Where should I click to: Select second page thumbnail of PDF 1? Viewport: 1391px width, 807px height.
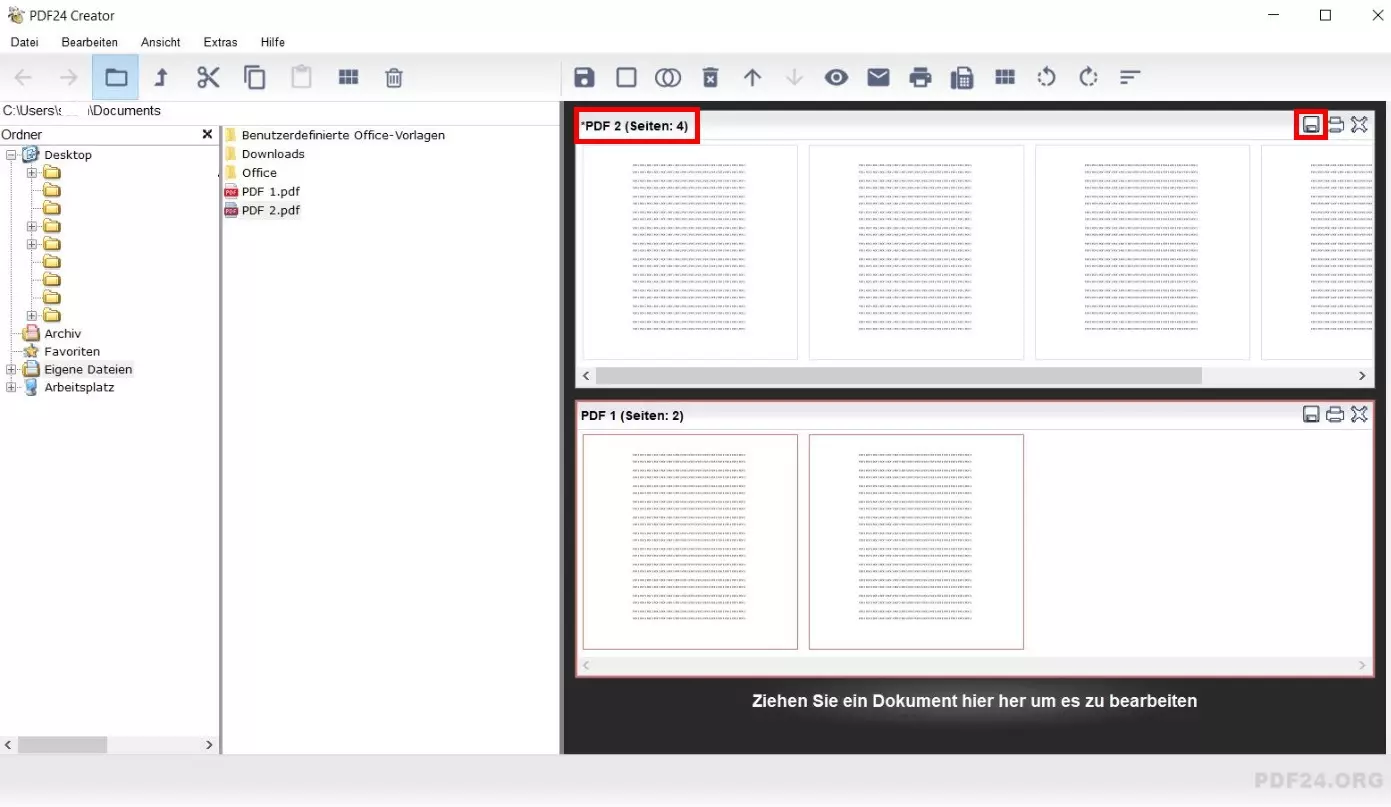[x=915, y=541]
